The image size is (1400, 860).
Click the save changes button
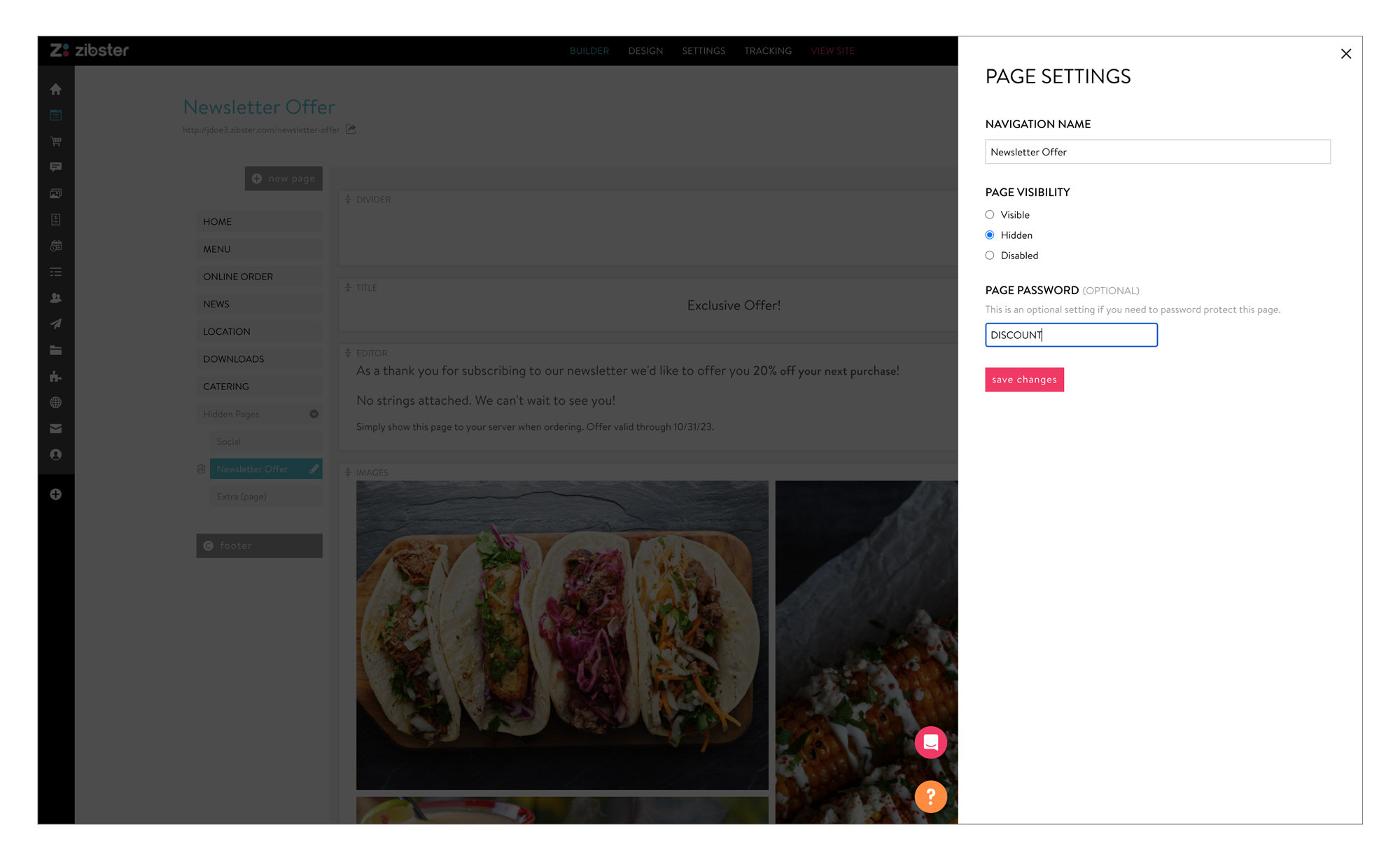[x=1024, y=380]
